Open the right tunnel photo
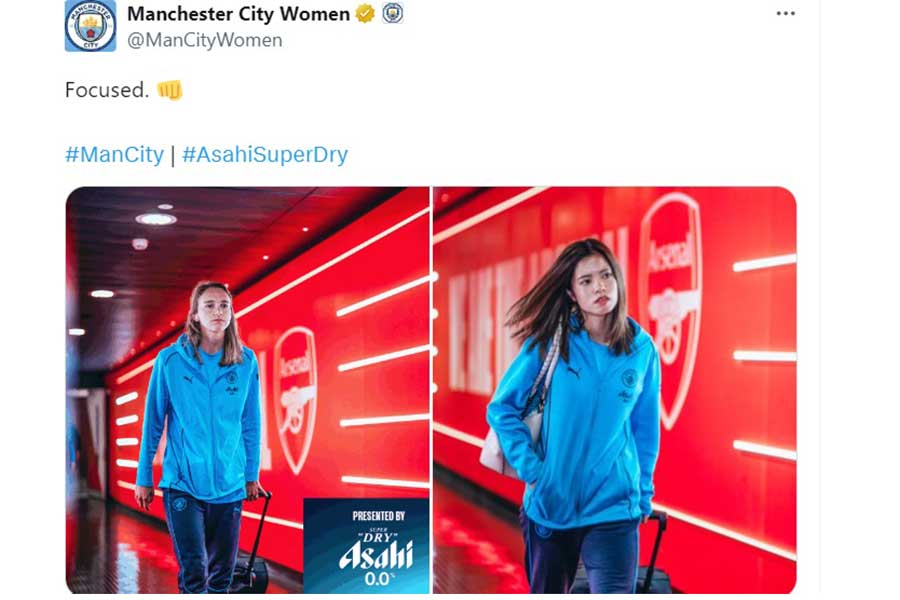 pyautogui.click(x=614, y=390)
